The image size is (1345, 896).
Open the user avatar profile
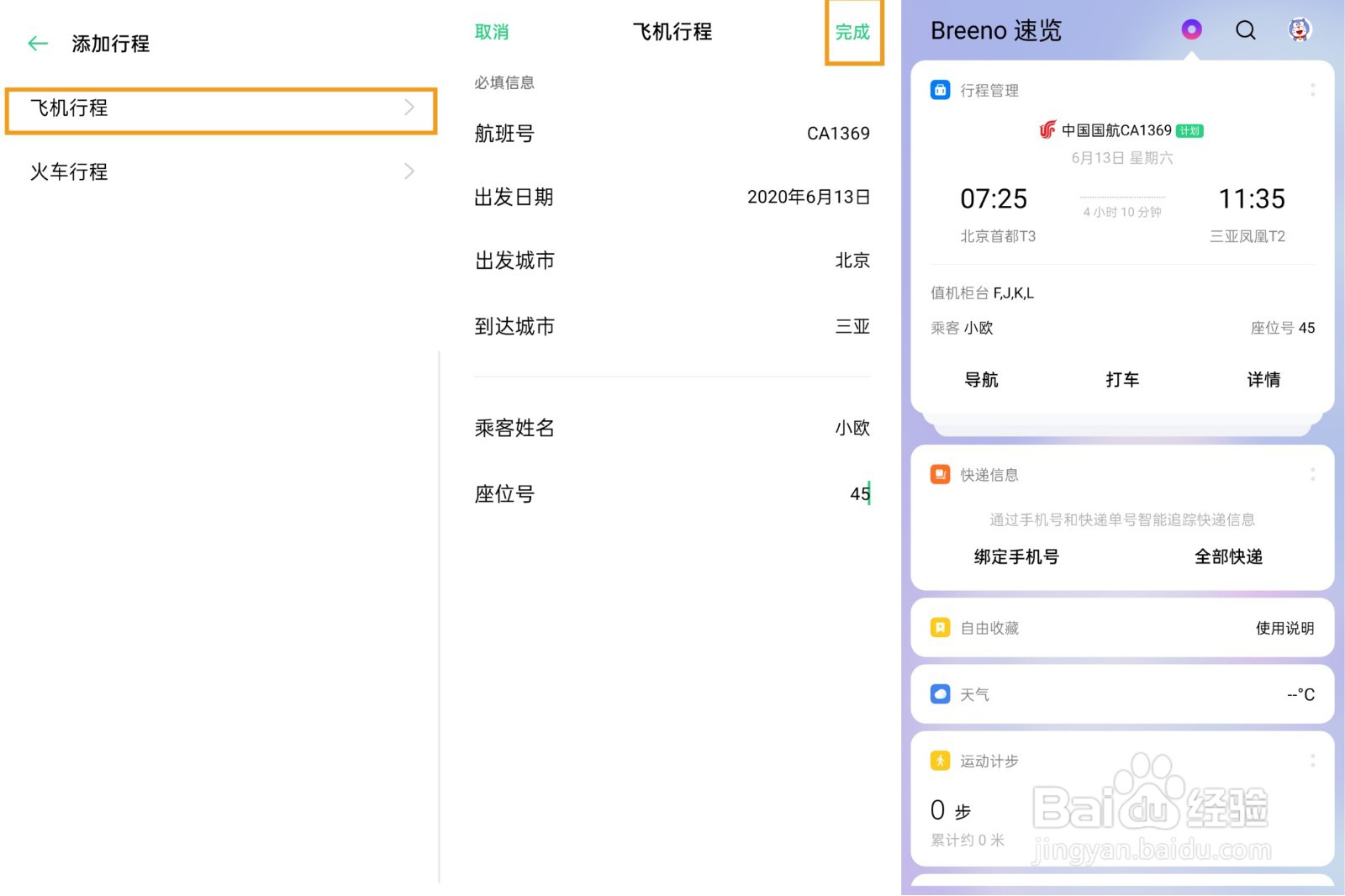point(1300,30)
